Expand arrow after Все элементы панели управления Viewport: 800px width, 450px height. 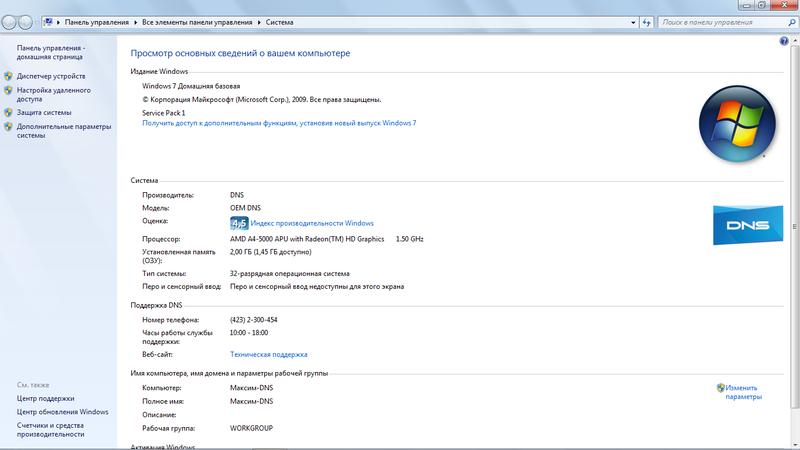coord(259,22)
